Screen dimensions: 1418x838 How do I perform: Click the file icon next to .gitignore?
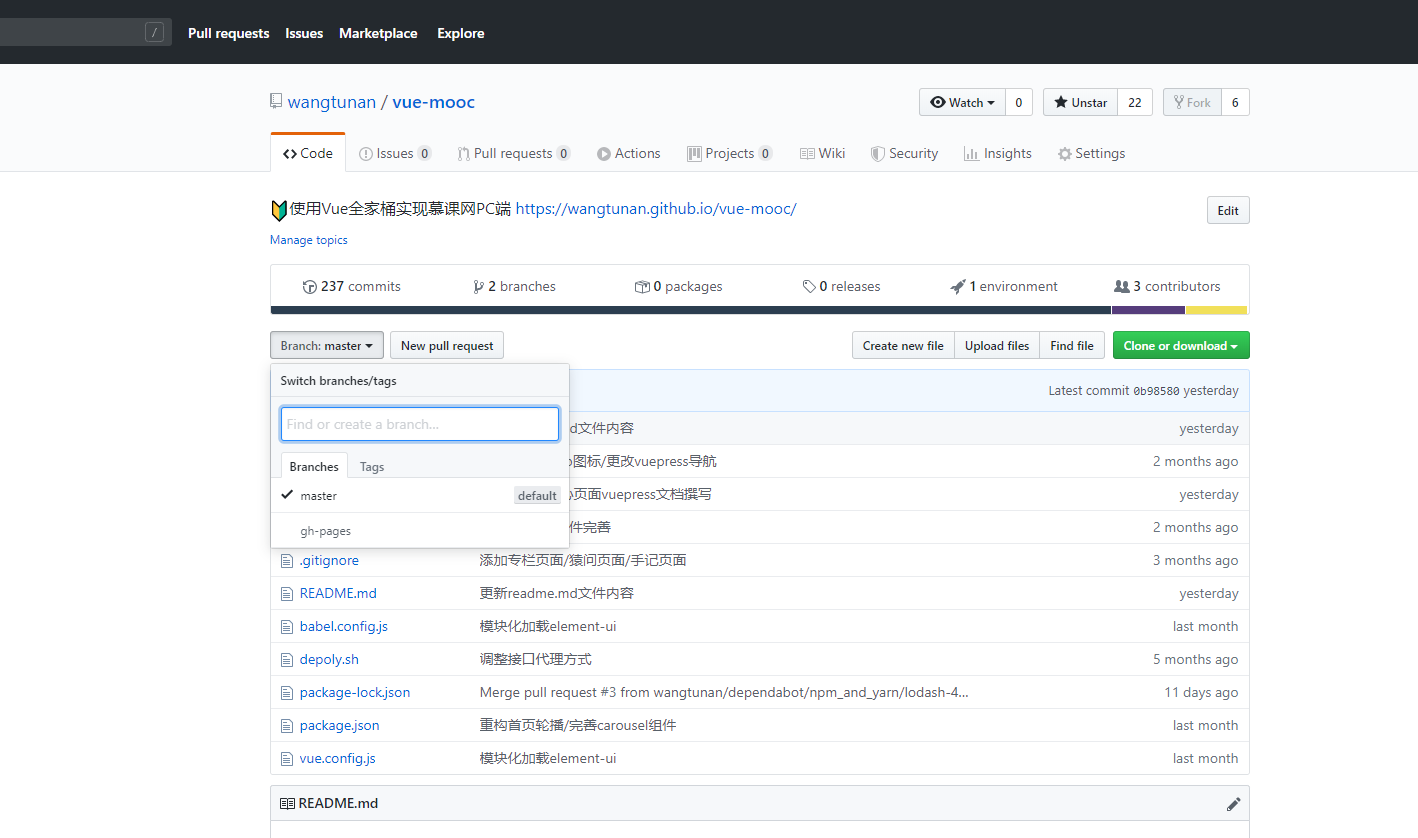(286, 561)
